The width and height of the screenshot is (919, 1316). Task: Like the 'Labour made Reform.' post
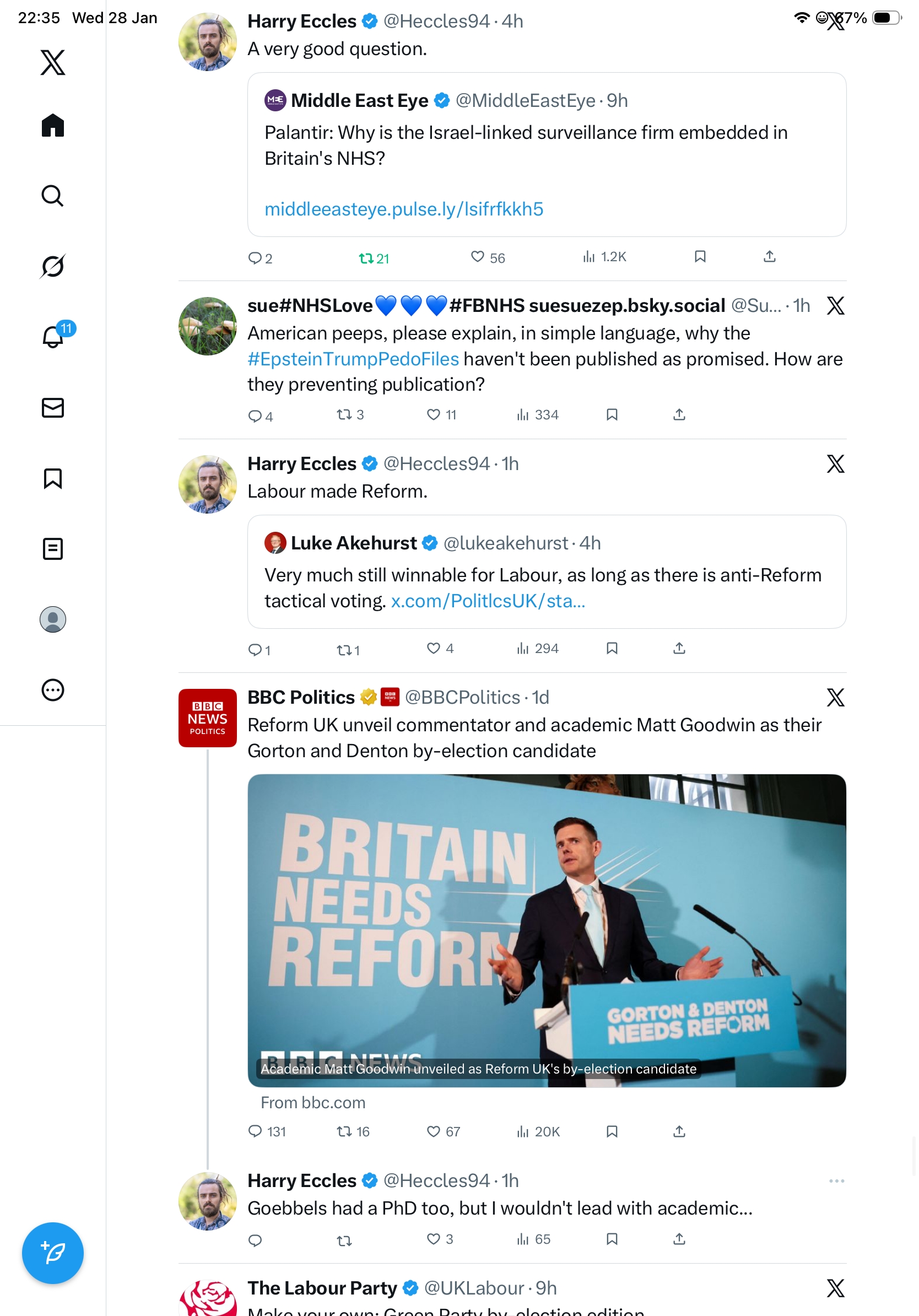434,648
